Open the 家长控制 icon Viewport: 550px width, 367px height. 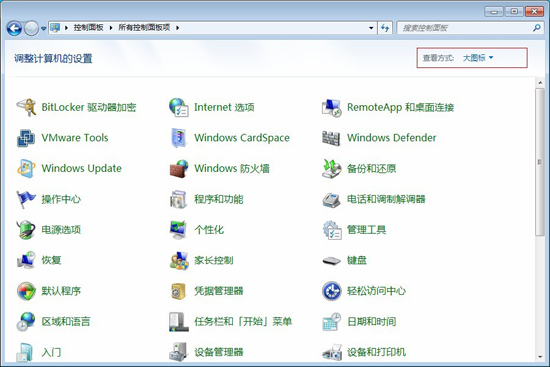tap(179, 260)
